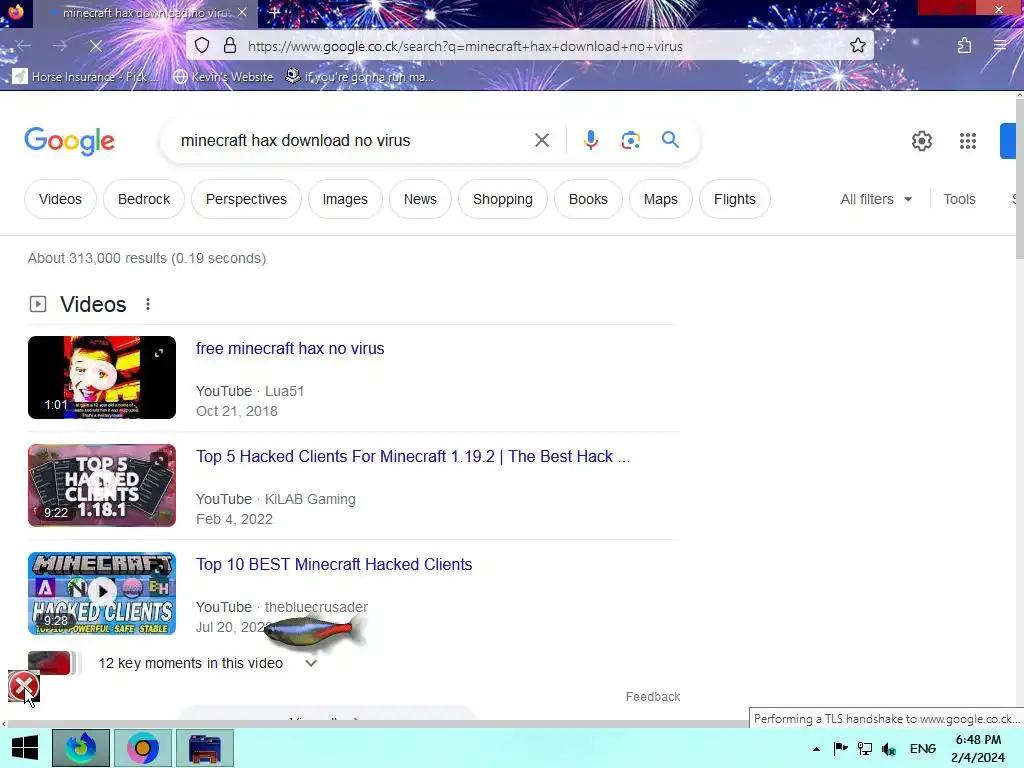
Task: Open network status tray icon
Action: (x=865, y=749)
